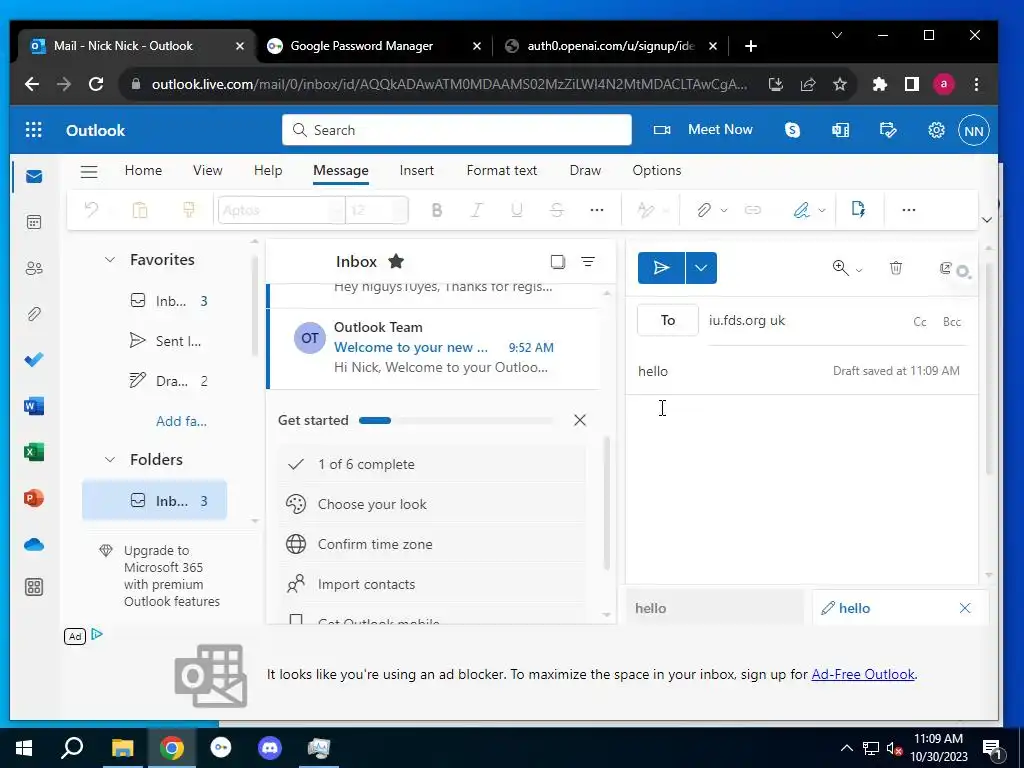Screen dimensions: 1024x768
Task: Open Sent Items in Favorites
Action: (x=167, y=341)
